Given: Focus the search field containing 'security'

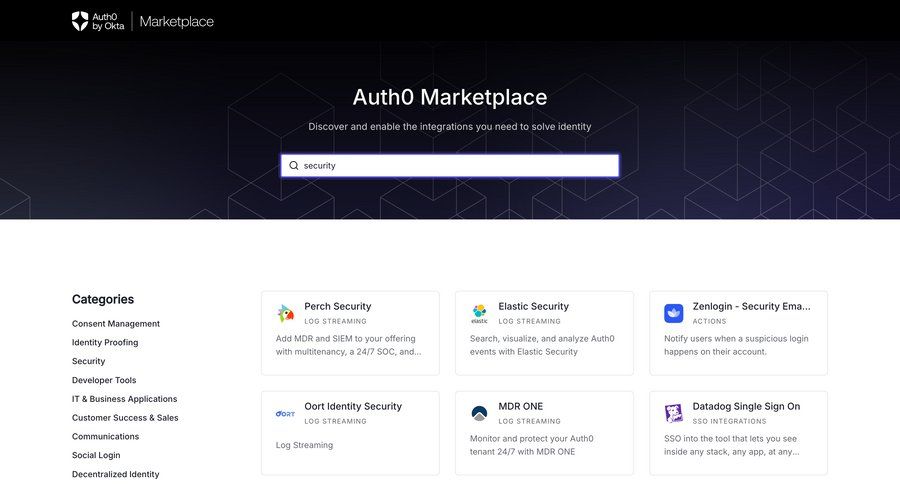Looking at the screenshot, I should click(450, 165).
